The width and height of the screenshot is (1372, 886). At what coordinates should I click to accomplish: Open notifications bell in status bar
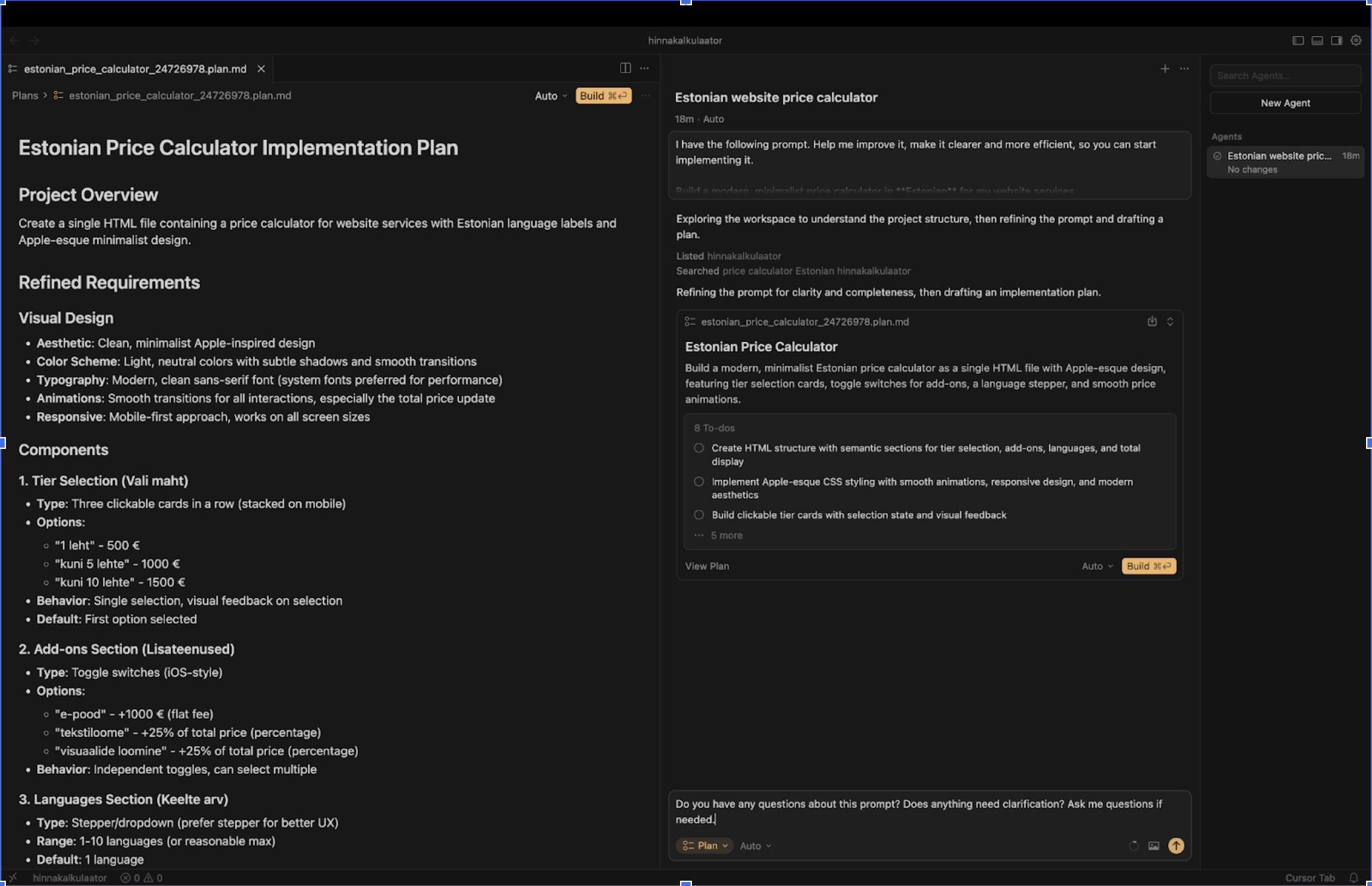pyautogui.click(x=1354, y=877)
